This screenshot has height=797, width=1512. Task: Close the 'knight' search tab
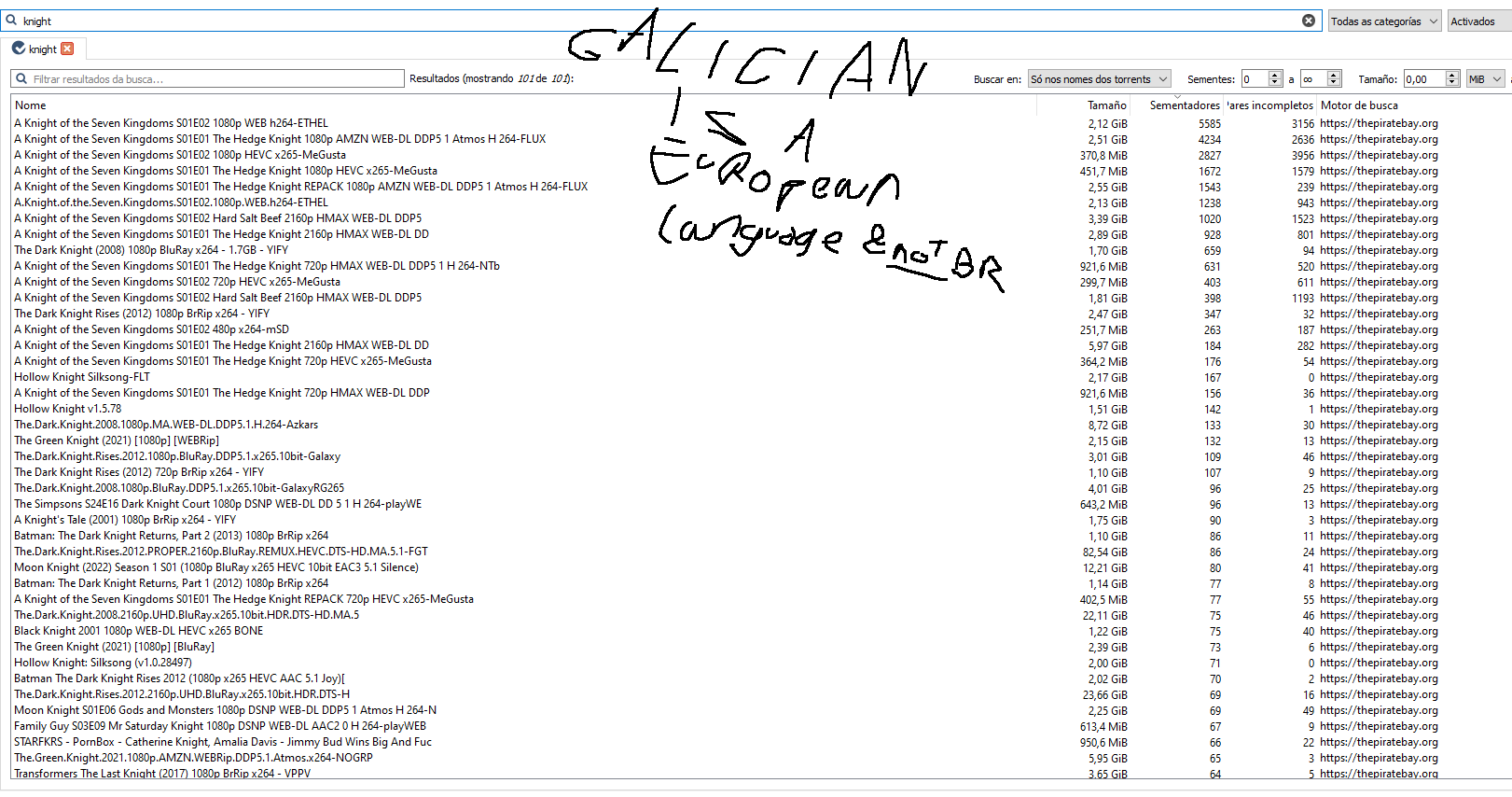[x=67, y=49]
